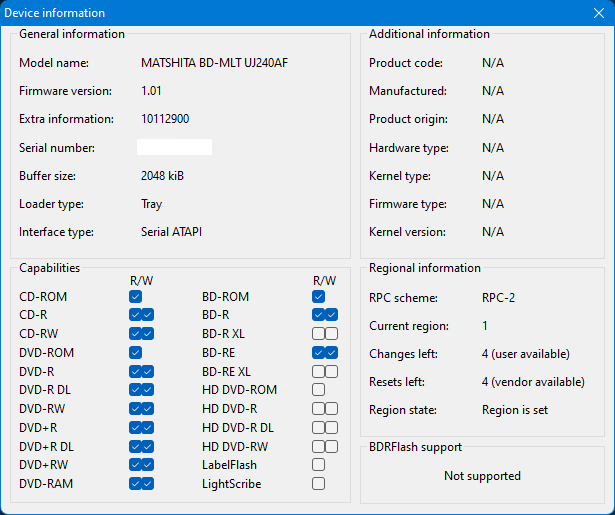Toggle the HD DVD-RW write checkbox

[x=331, y=446]
